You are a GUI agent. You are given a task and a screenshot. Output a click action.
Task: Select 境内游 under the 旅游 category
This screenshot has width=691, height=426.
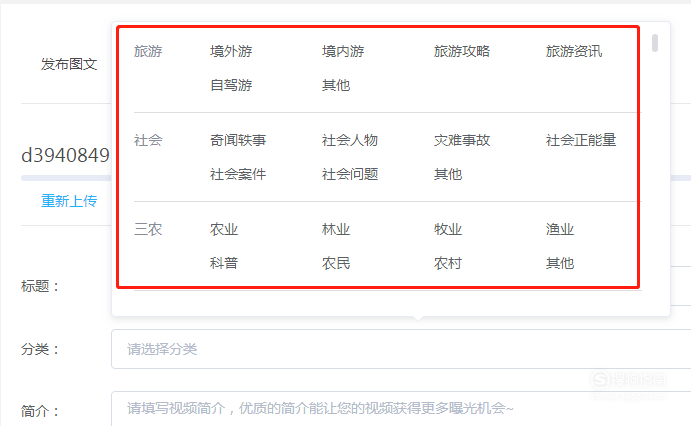click(343, 52)
